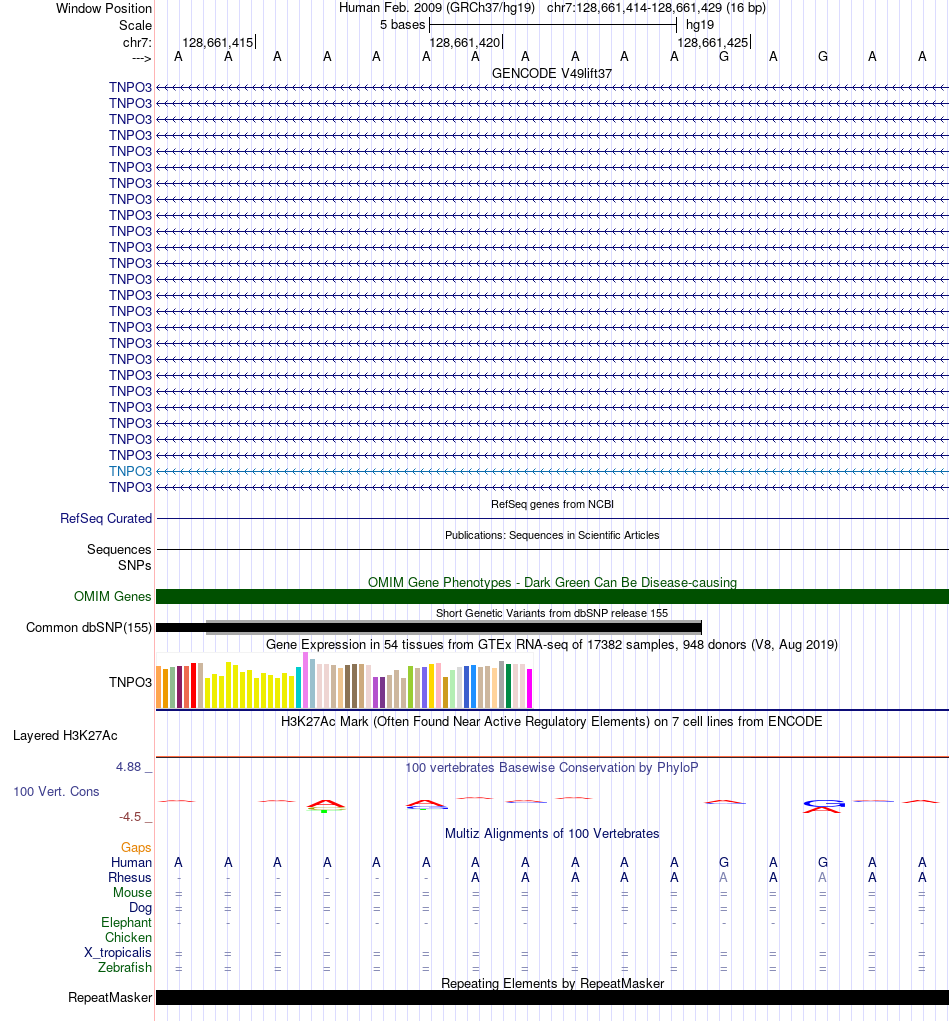
Task: Open the OMIM Gene Phenotypes track title
Action: click(x=552, y=582)
